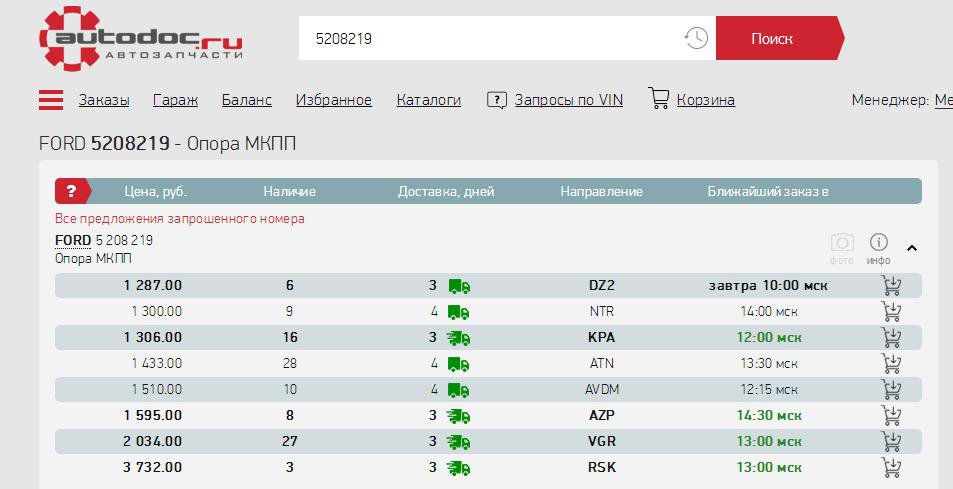Click the fast delivery truck in VGR row

(458, 442)
